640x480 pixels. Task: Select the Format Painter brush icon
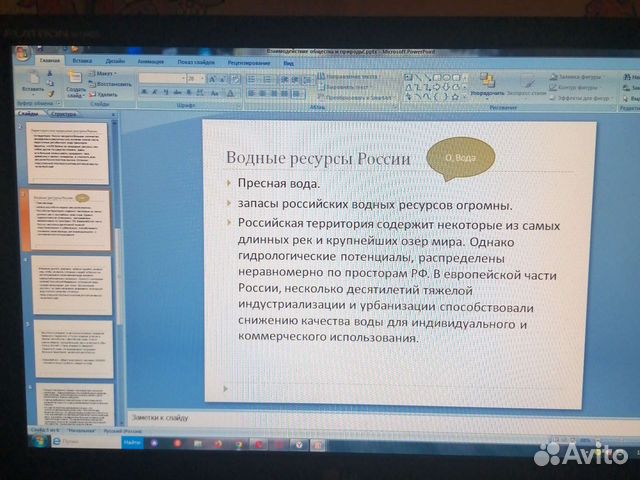point(51,94)
